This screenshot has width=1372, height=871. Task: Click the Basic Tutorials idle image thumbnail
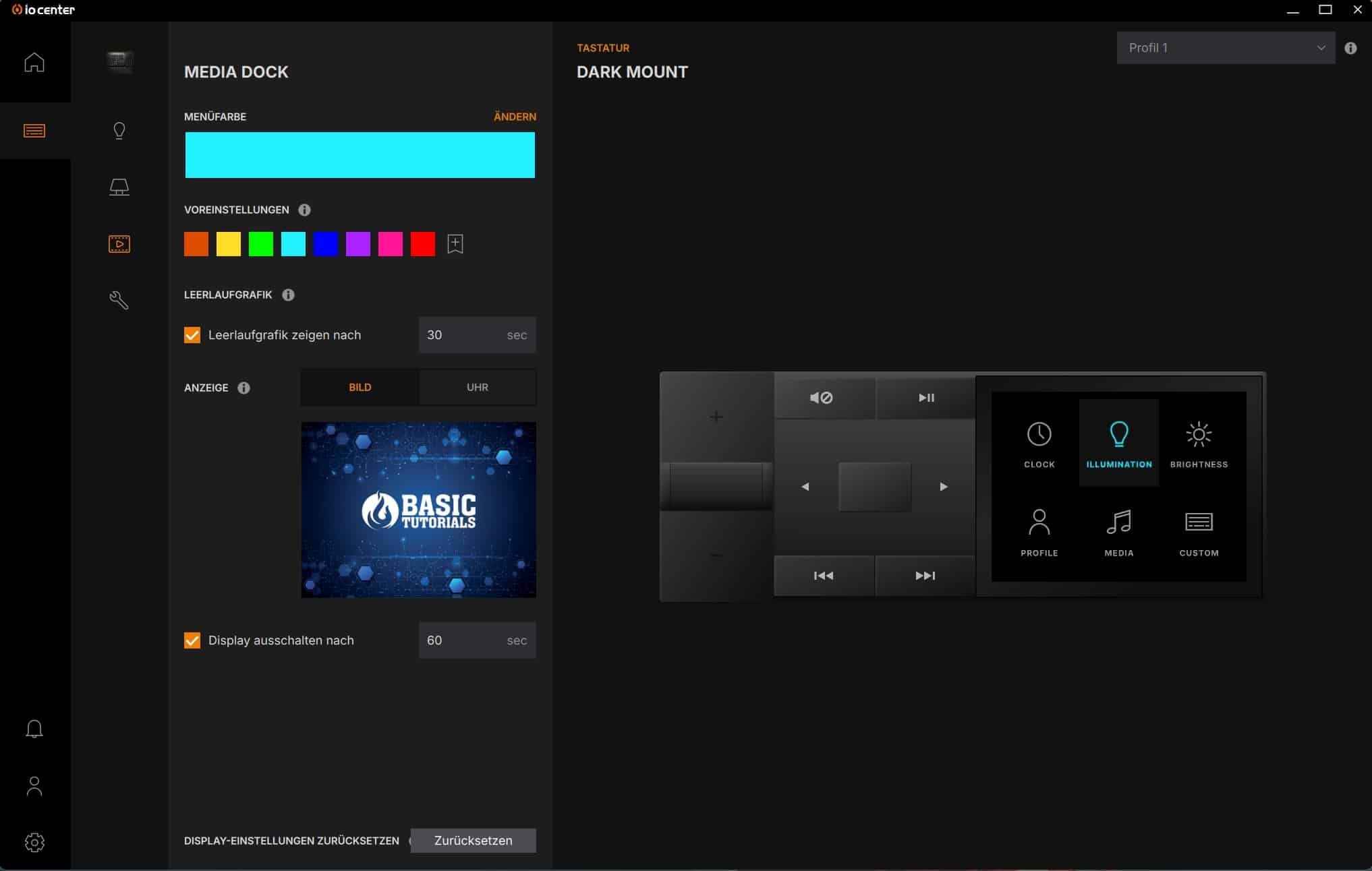(x=418, y=510)
